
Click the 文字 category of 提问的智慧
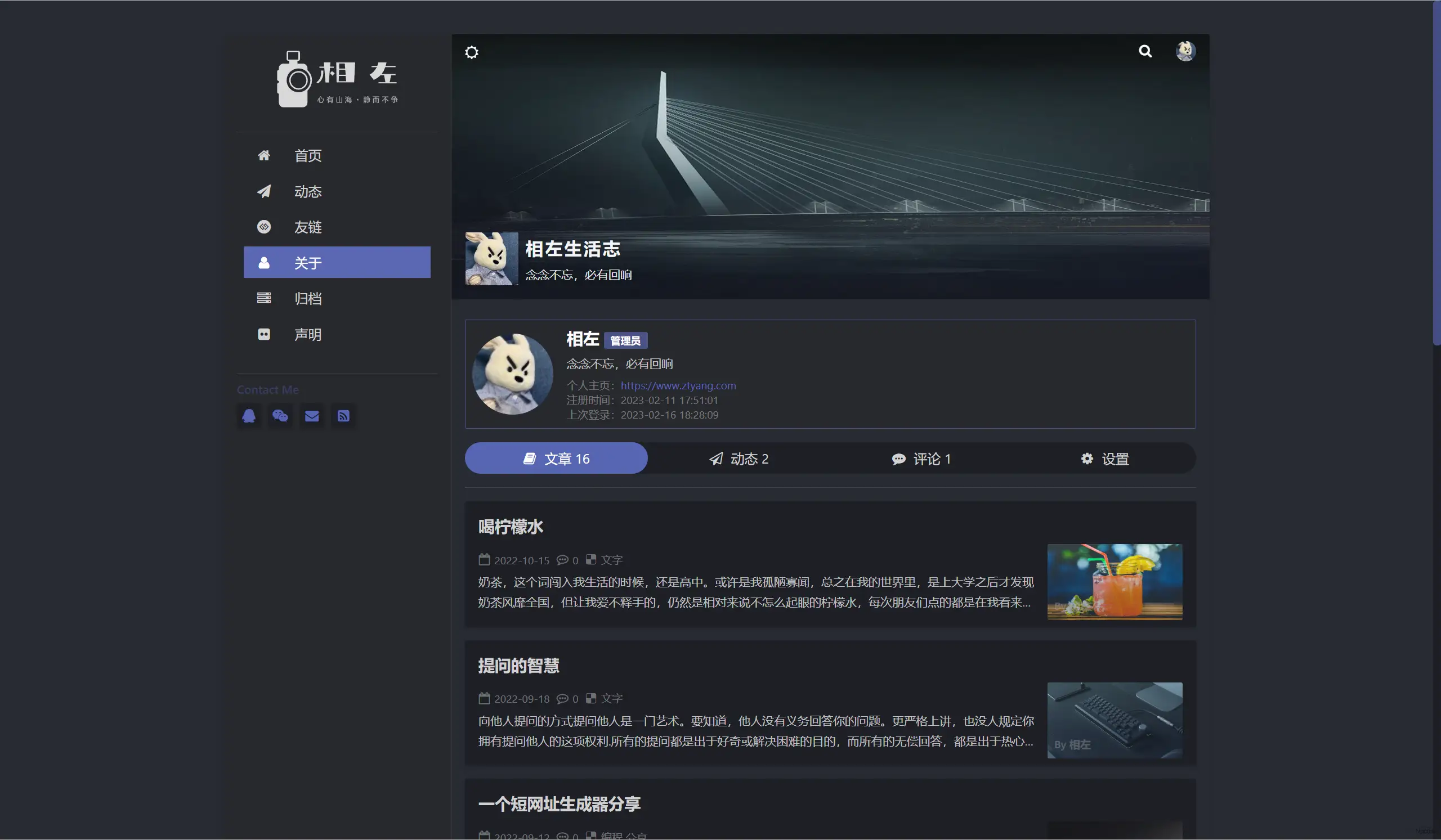[x=611, y=698]
